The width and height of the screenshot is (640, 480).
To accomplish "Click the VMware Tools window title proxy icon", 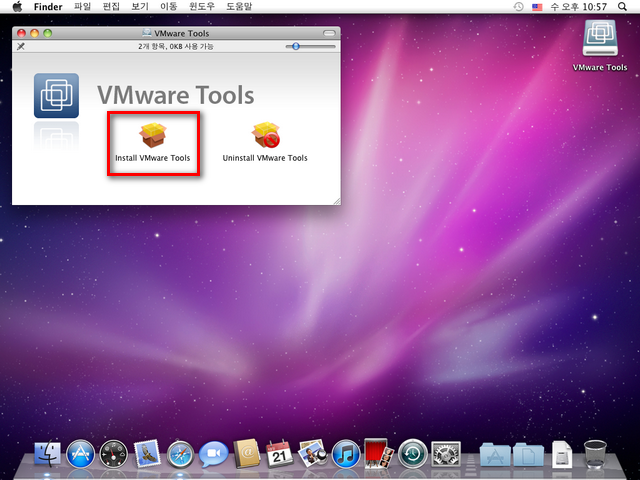I will coord(147,33).
